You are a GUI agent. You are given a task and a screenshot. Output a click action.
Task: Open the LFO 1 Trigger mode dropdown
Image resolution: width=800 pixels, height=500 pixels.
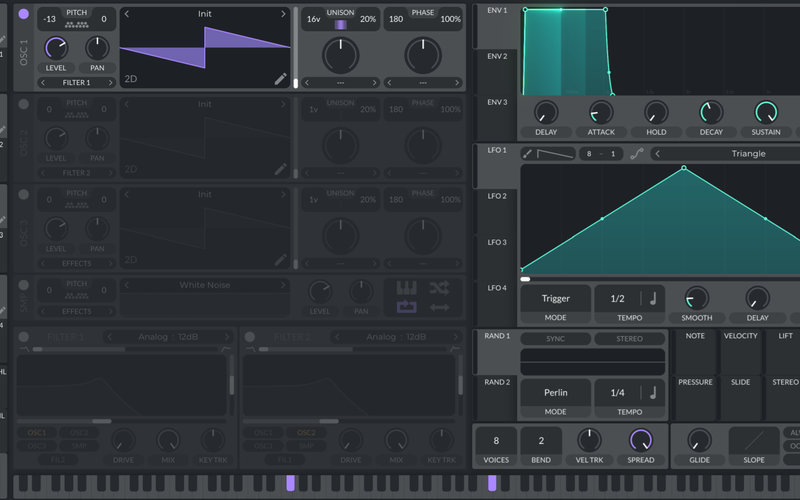coord(555,298)
